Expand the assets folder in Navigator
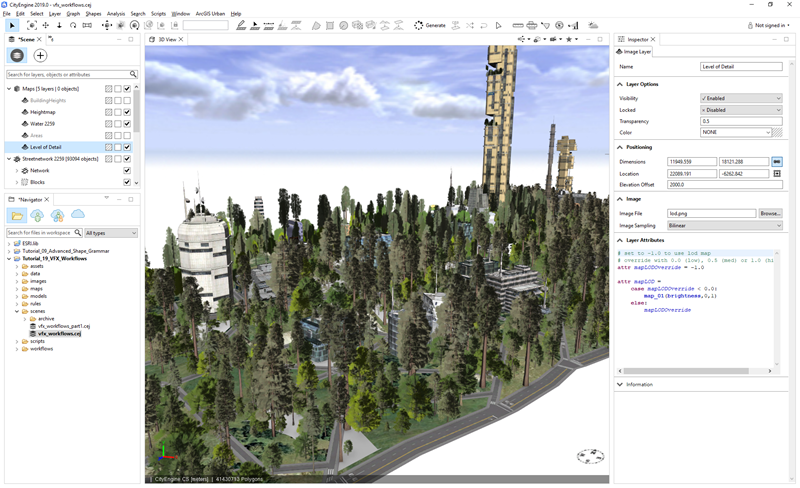Viewport: 800px width, 488px height. 17,266
